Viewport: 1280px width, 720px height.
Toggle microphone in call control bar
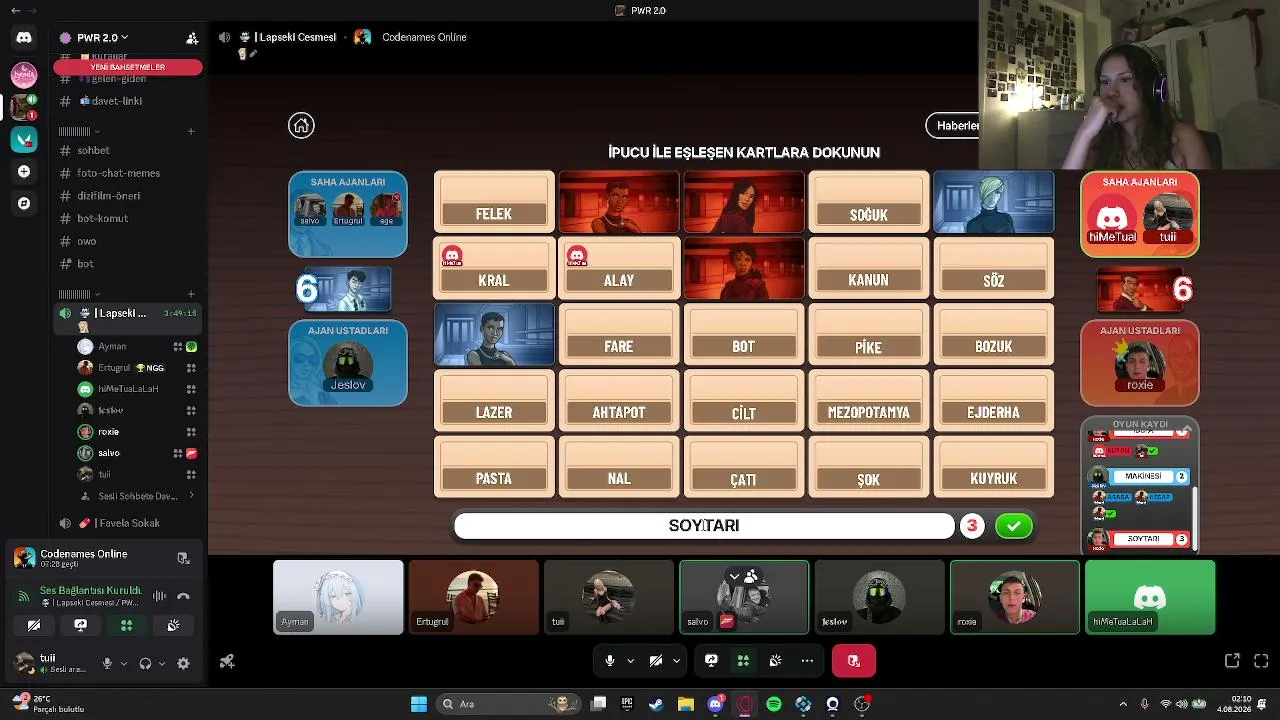pos(609,661)
